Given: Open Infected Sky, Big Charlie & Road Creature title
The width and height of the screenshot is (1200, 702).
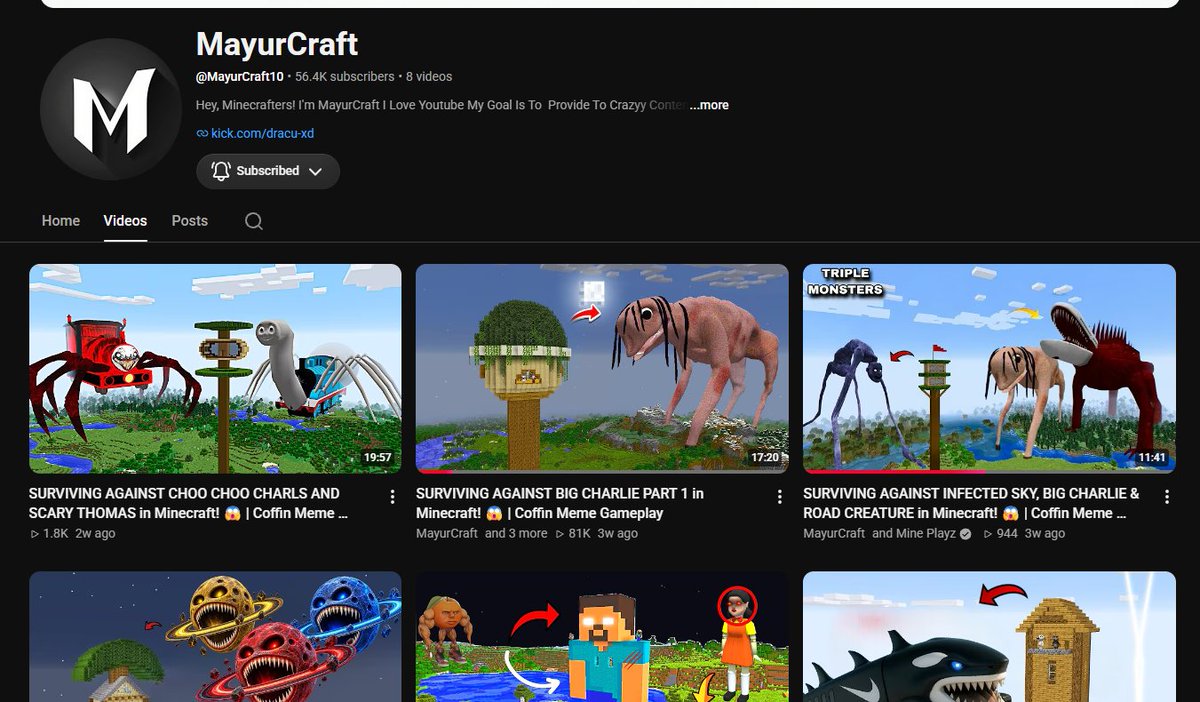Looking at the screenshot, I should pos(971,503).
